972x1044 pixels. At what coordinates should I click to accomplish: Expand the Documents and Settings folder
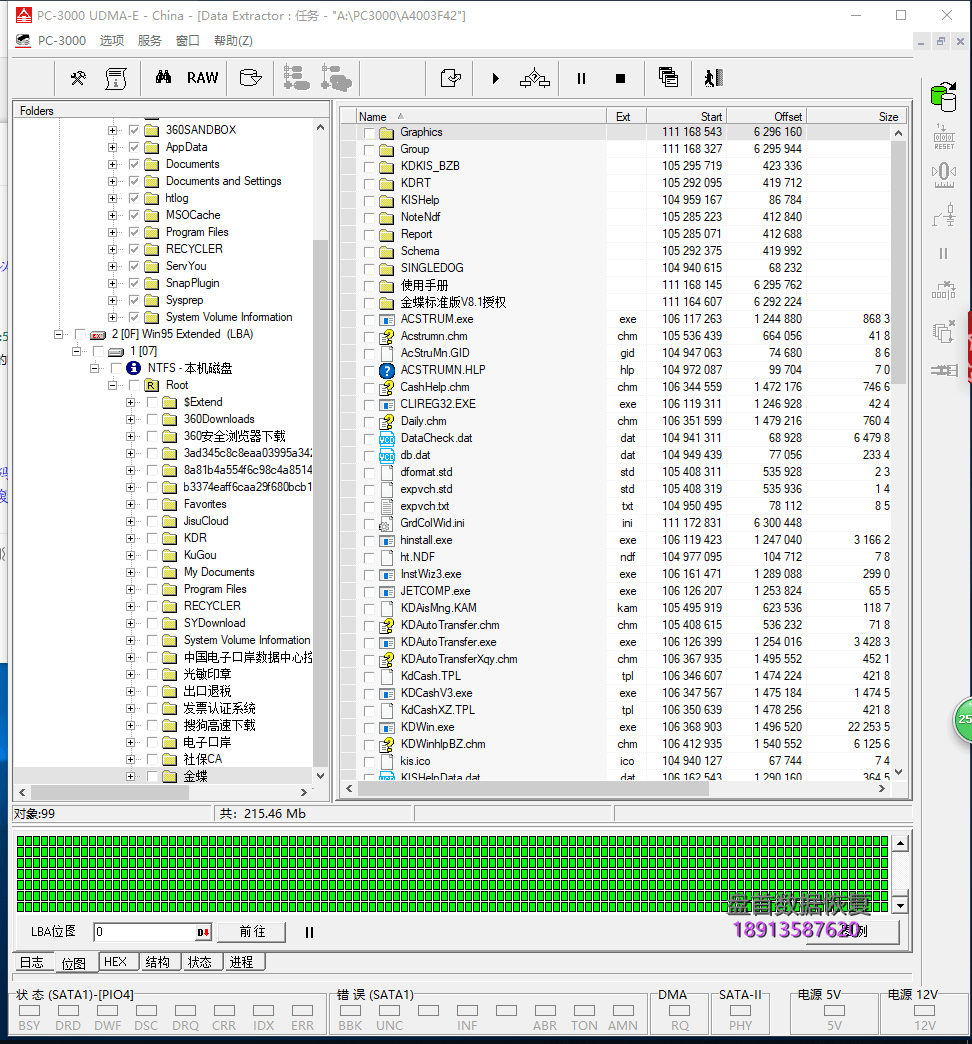(x=113, y=181)
